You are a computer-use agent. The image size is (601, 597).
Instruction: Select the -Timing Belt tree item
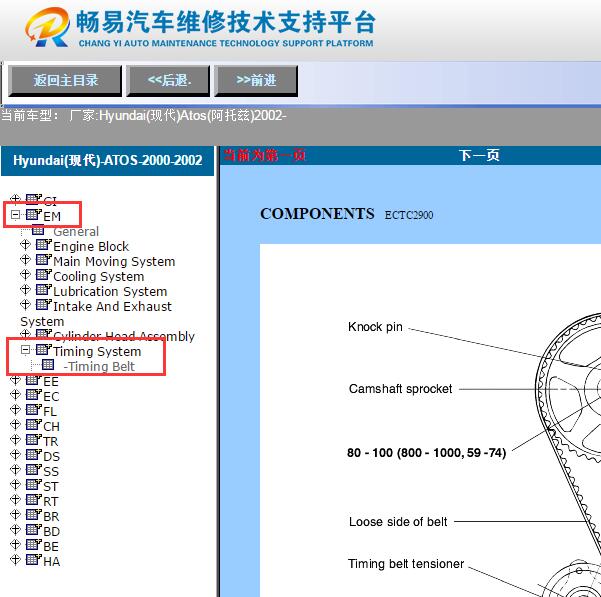click(99, 366)
